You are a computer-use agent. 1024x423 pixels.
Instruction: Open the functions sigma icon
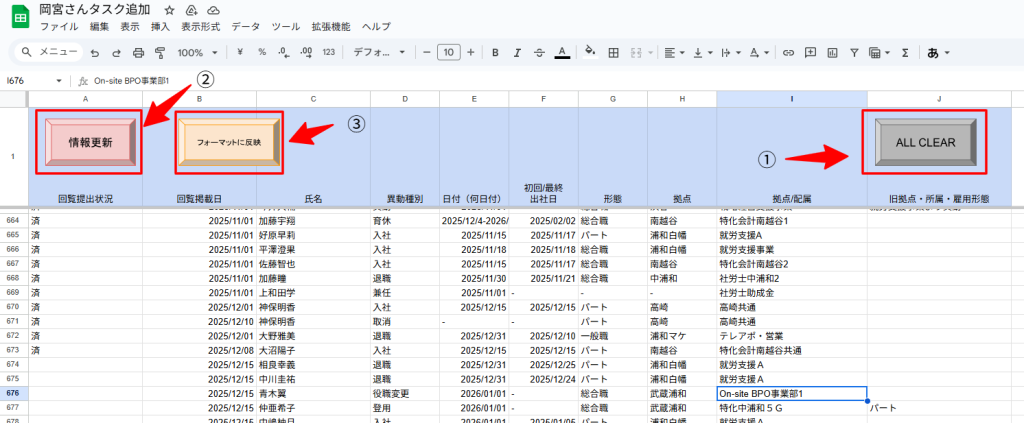[905, 52]
